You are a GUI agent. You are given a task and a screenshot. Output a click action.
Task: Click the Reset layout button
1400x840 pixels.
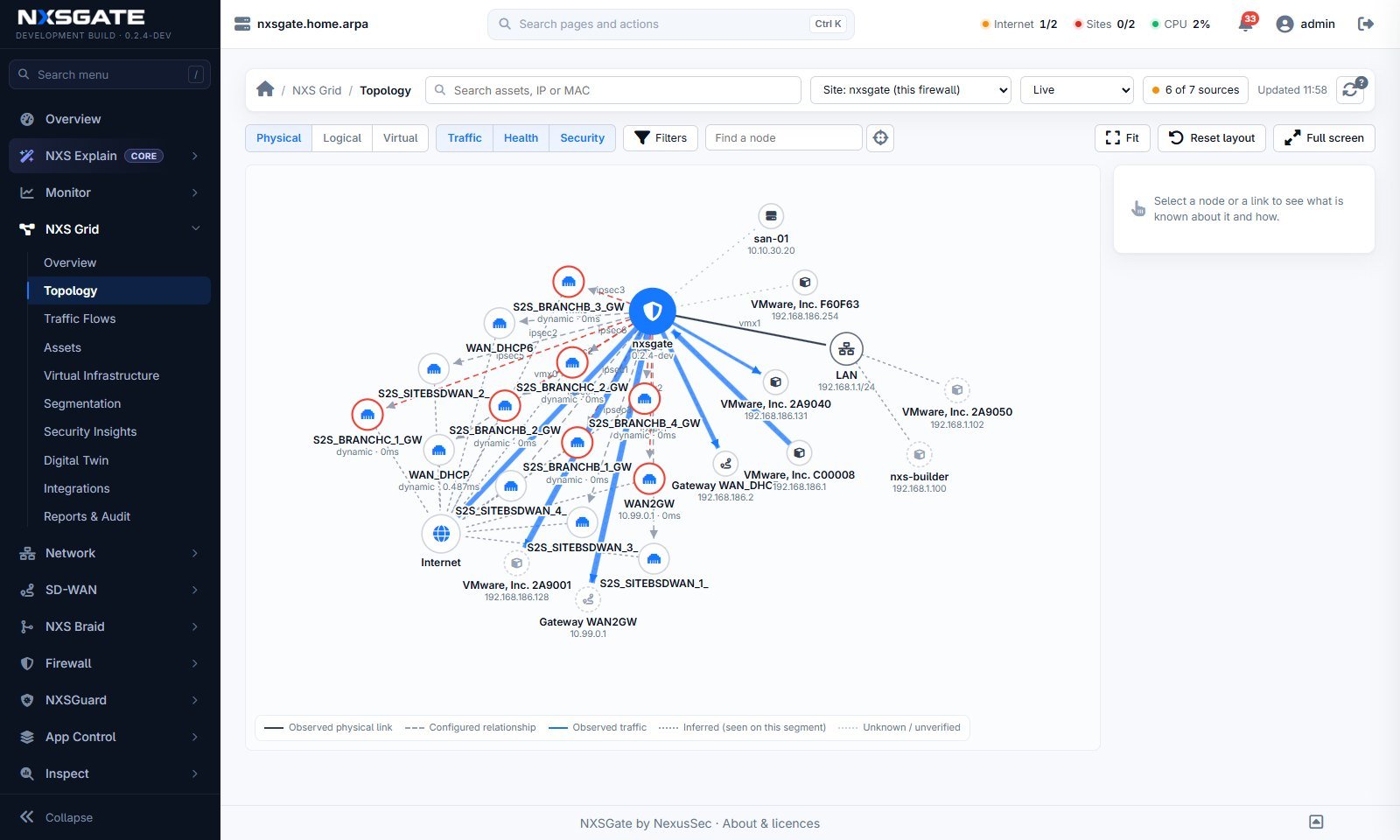(1212, 138)
